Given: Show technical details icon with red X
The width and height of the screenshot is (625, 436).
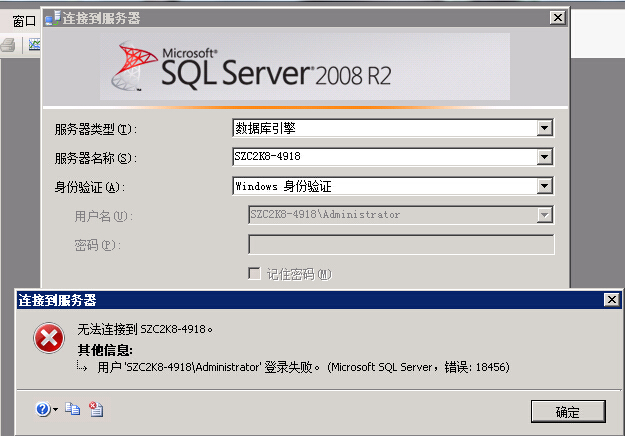Looking at the screenshot, I should 95,409.
